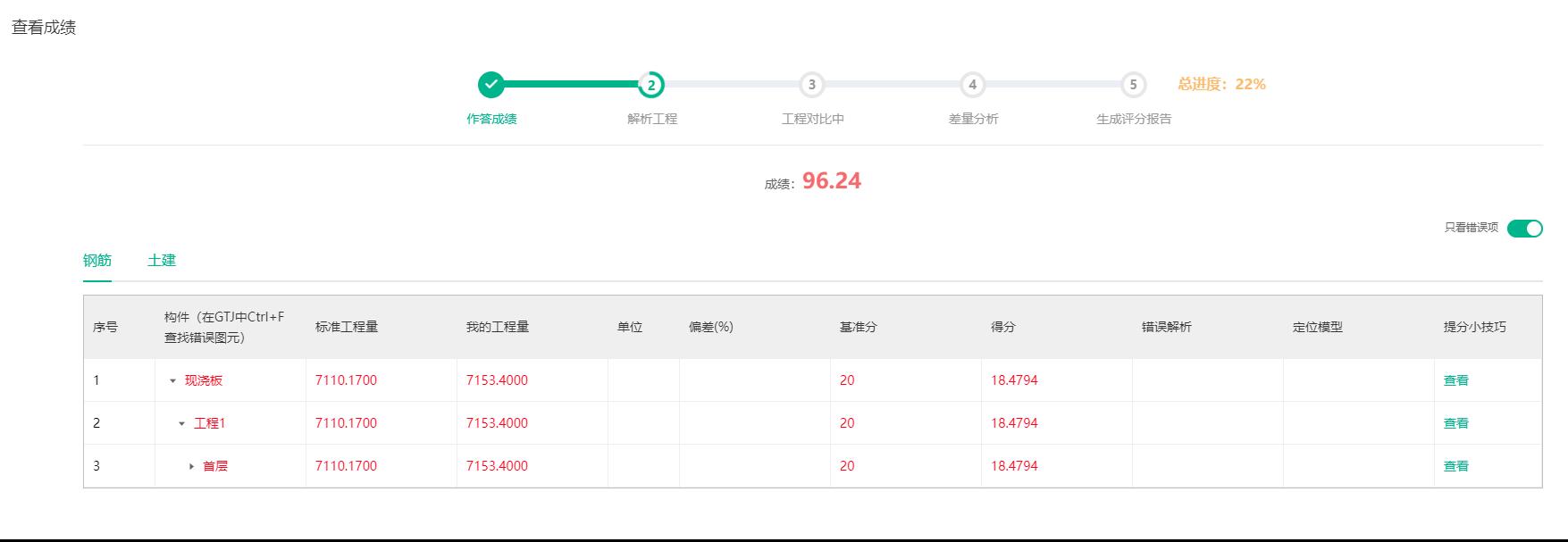
Task: Click the completed checkmark step icon
Action: [x=491, y=85]
